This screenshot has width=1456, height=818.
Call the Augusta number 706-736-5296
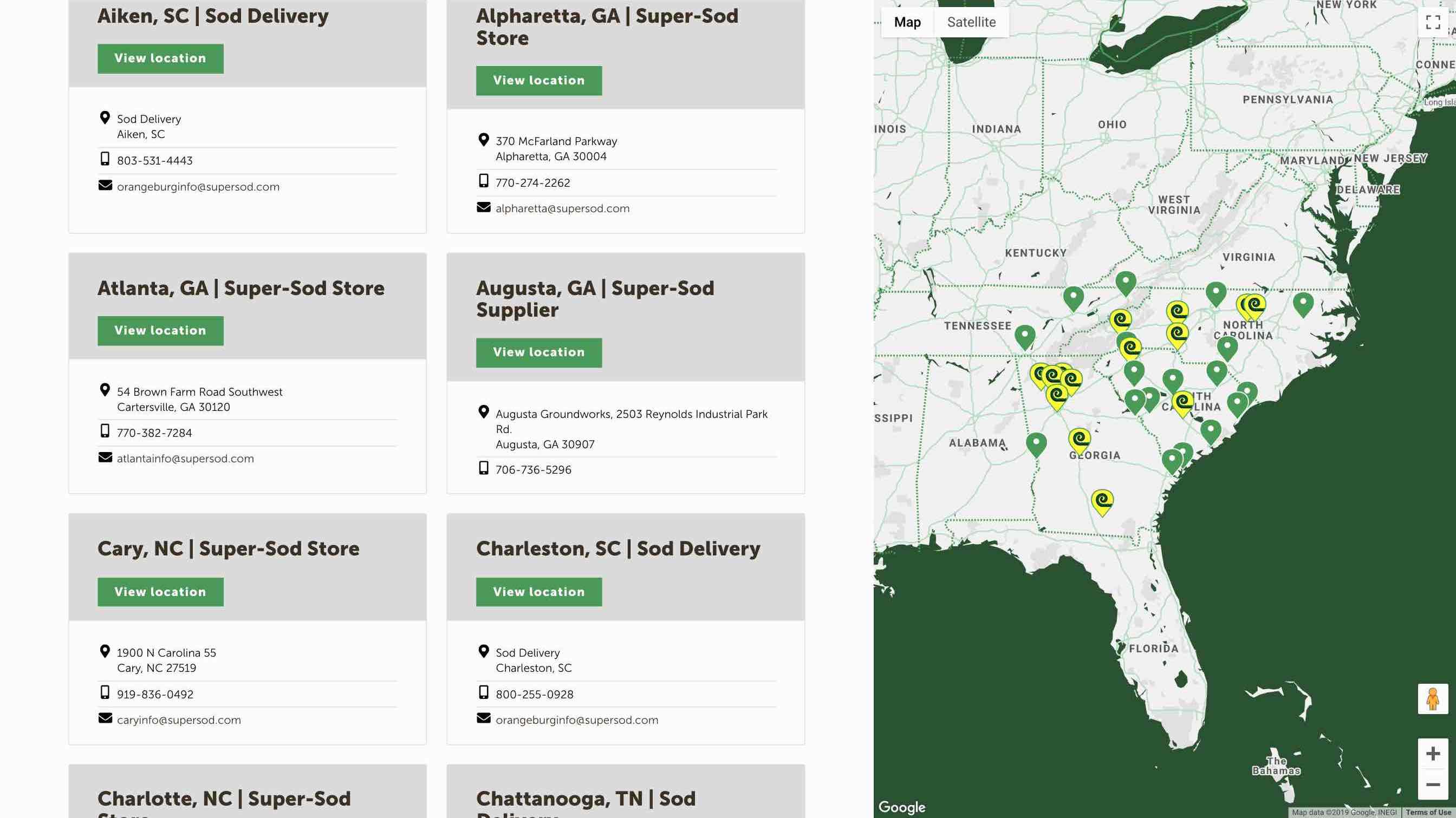coord(533,469)
